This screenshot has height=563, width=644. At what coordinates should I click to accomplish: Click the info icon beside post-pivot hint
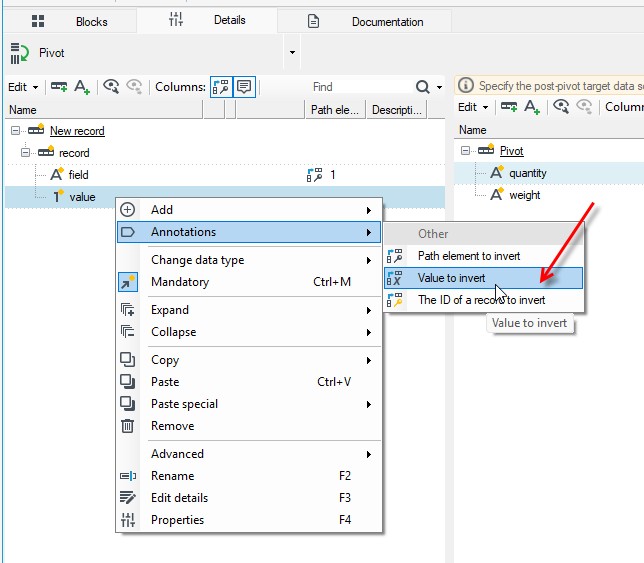coord(466,86)
